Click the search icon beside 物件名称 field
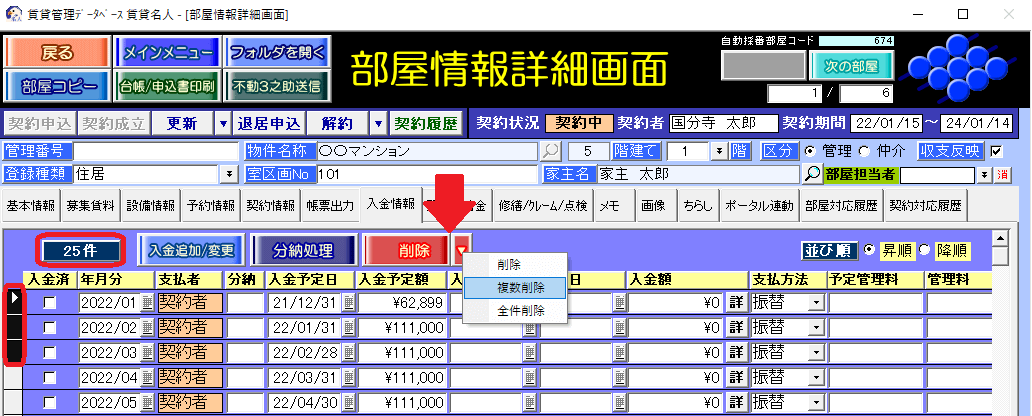Image resolution: width=1032 pixels, height=416 pixels. (x=551, y=151)
